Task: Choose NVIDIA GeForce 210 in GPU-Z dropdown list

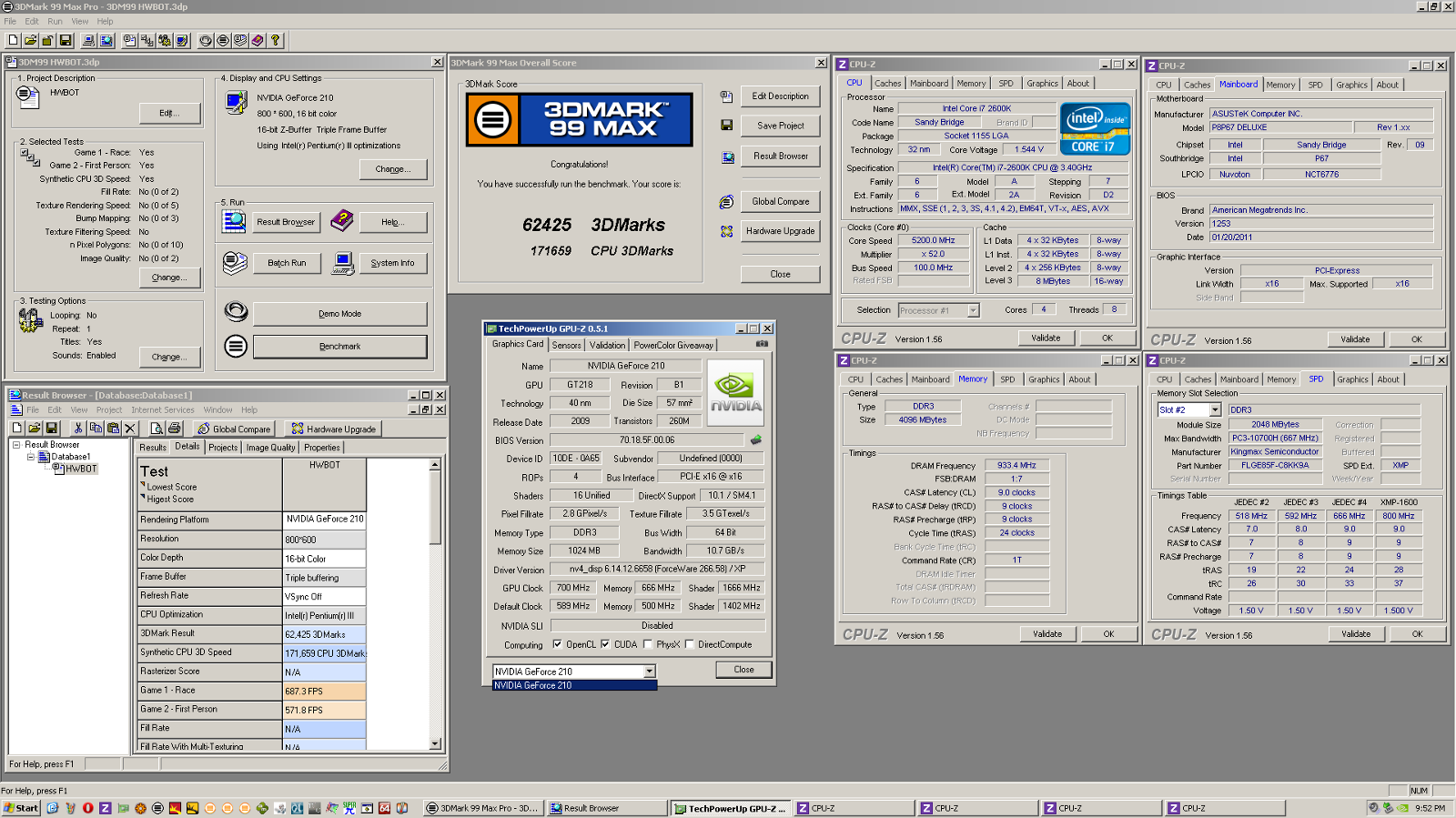Action: pos(574,685)
